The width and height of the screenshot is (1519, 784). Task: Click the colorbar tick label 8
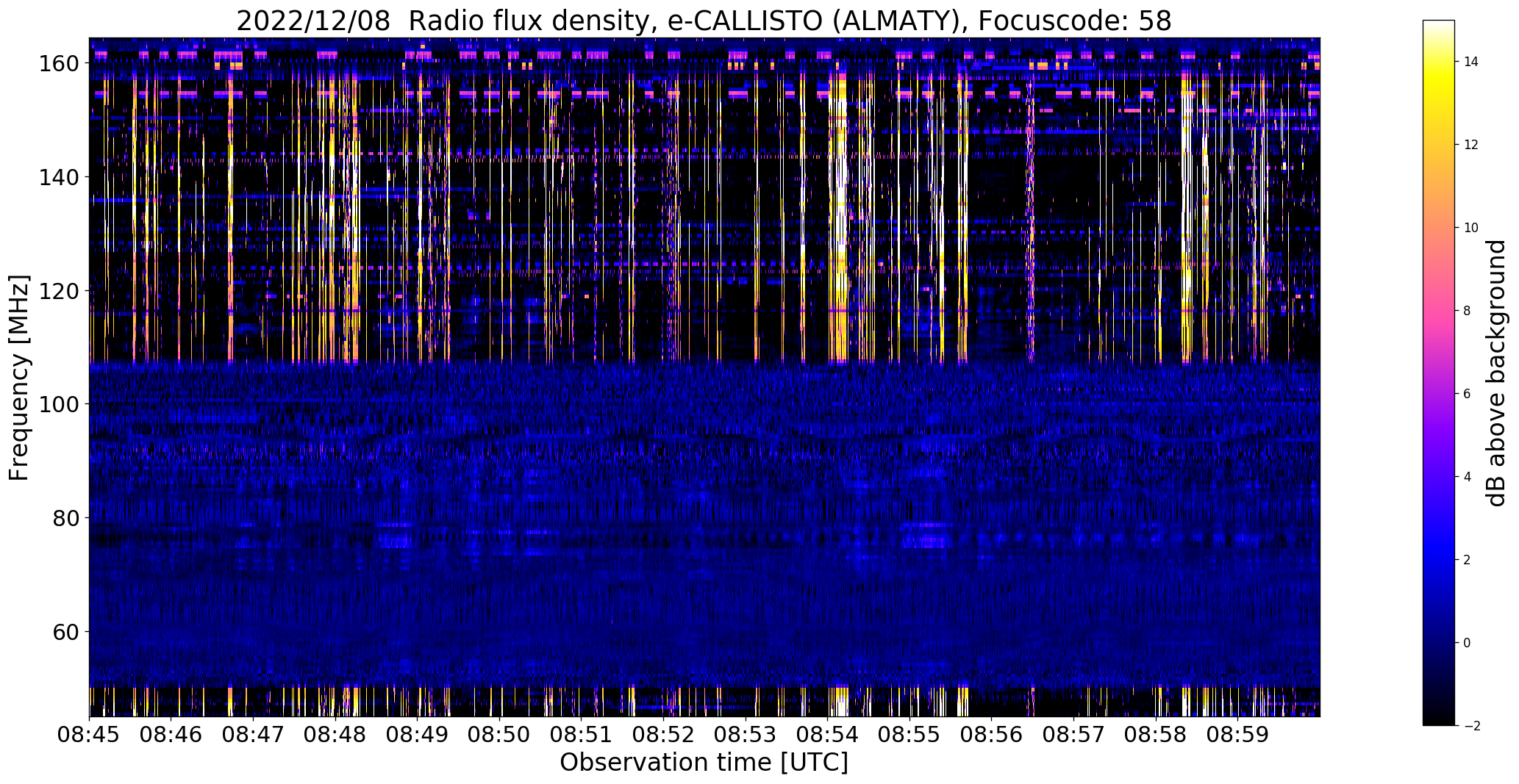point(1468,311)
